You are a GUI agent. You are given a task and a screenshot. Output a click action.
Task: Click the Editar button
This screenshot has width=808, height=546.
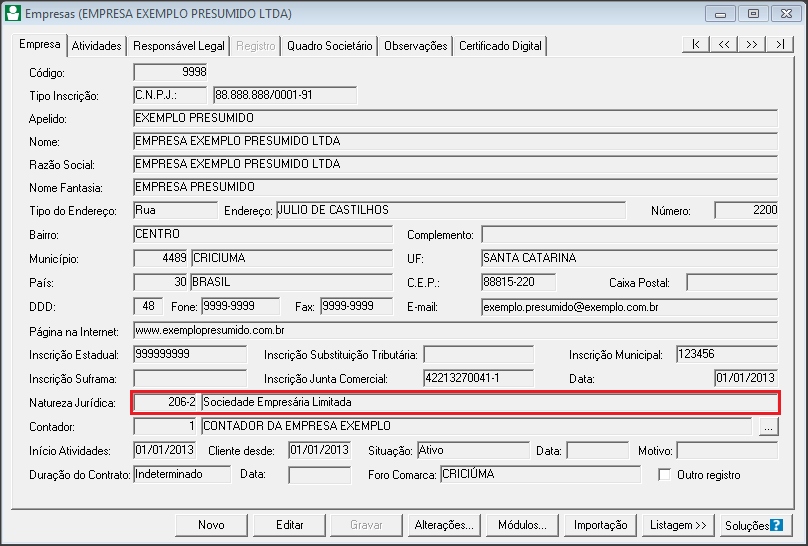290,525
